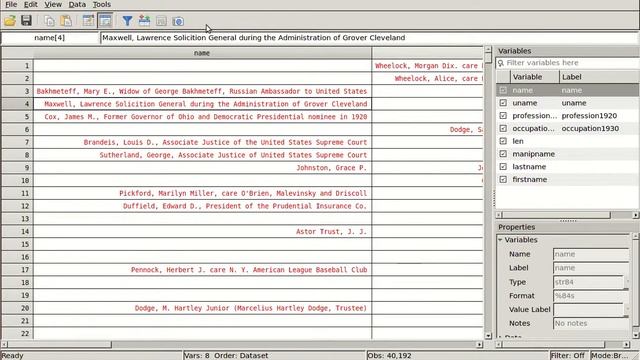Click the Variables panel toggle icon
Screen dimensions: 640x360
[x=144, y=20]
